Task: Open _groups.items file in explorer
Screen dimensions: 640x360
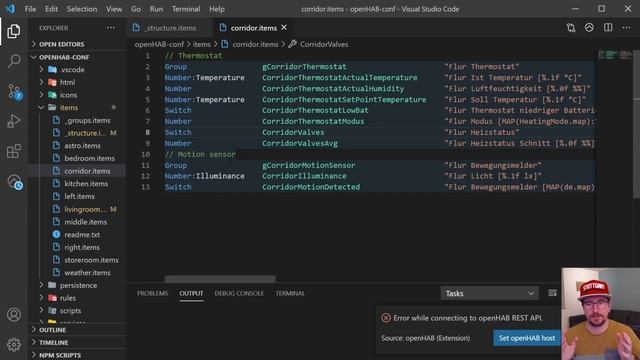Action: tap(78, 120)
